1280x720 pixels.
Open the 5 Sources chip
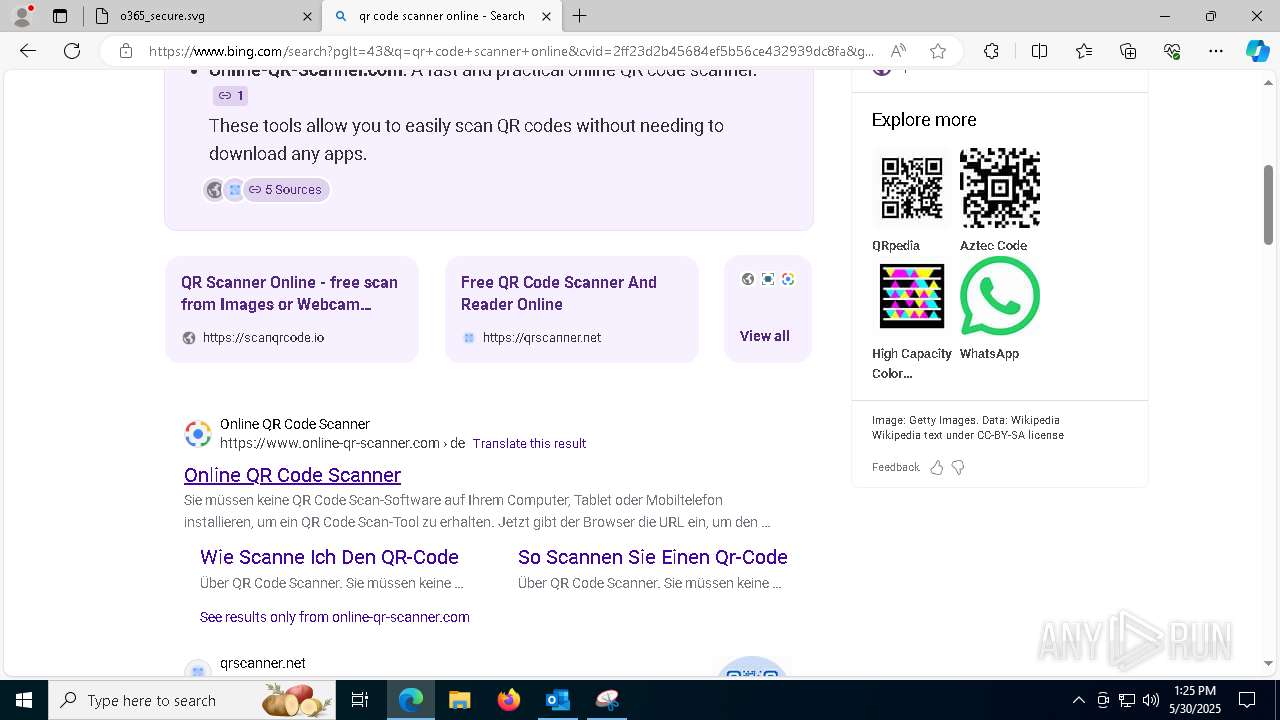click(286, 190)
